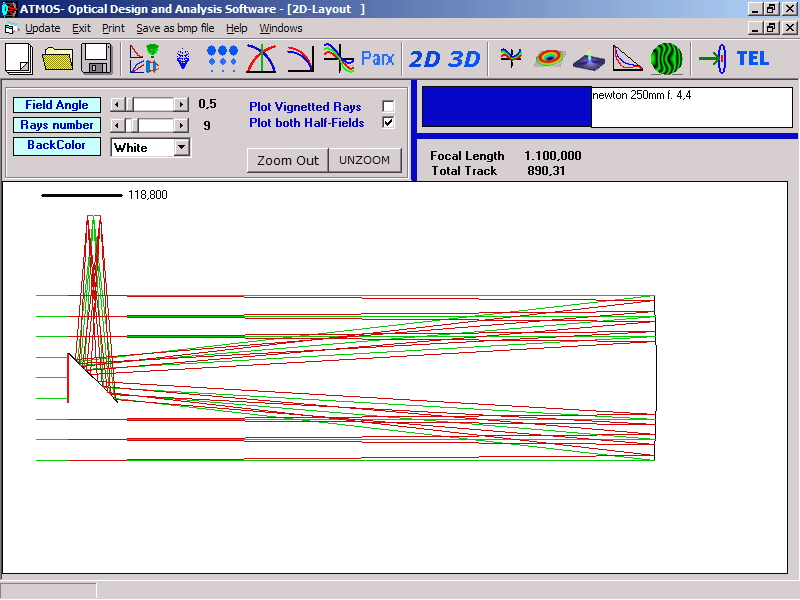The height and width of the screenshot is (600, 800).
Task: Open the spot diagram dots icon
Action: click(x=222, y=58)
